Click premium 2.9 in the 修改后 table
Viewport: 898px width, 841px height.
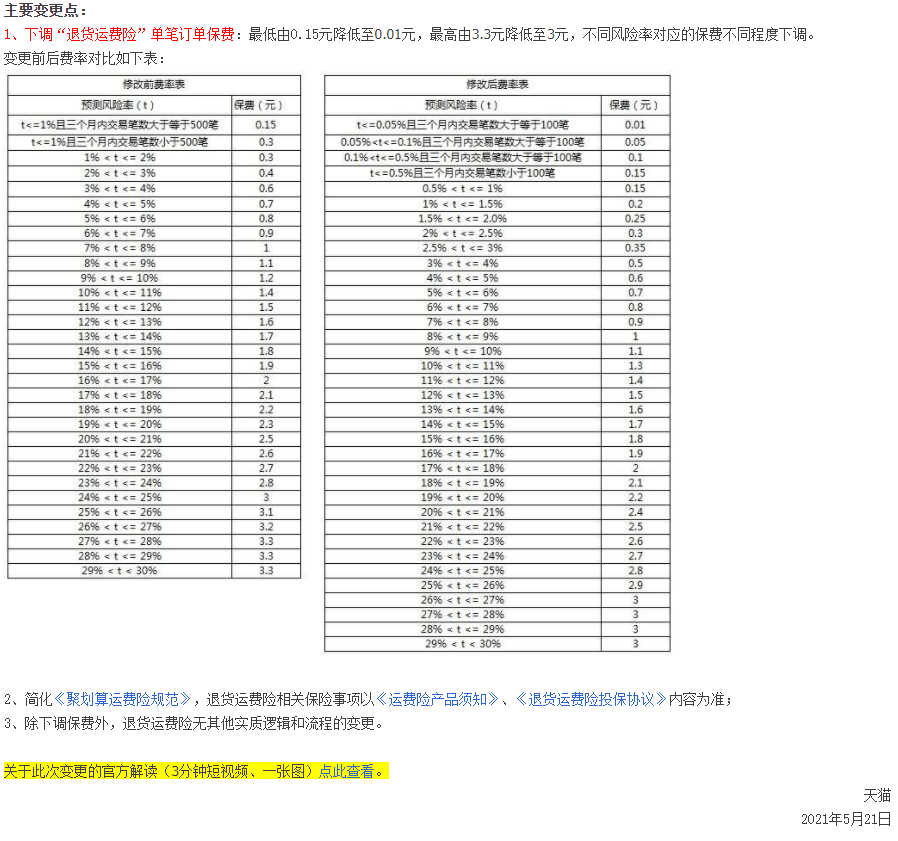coord(635,585)
